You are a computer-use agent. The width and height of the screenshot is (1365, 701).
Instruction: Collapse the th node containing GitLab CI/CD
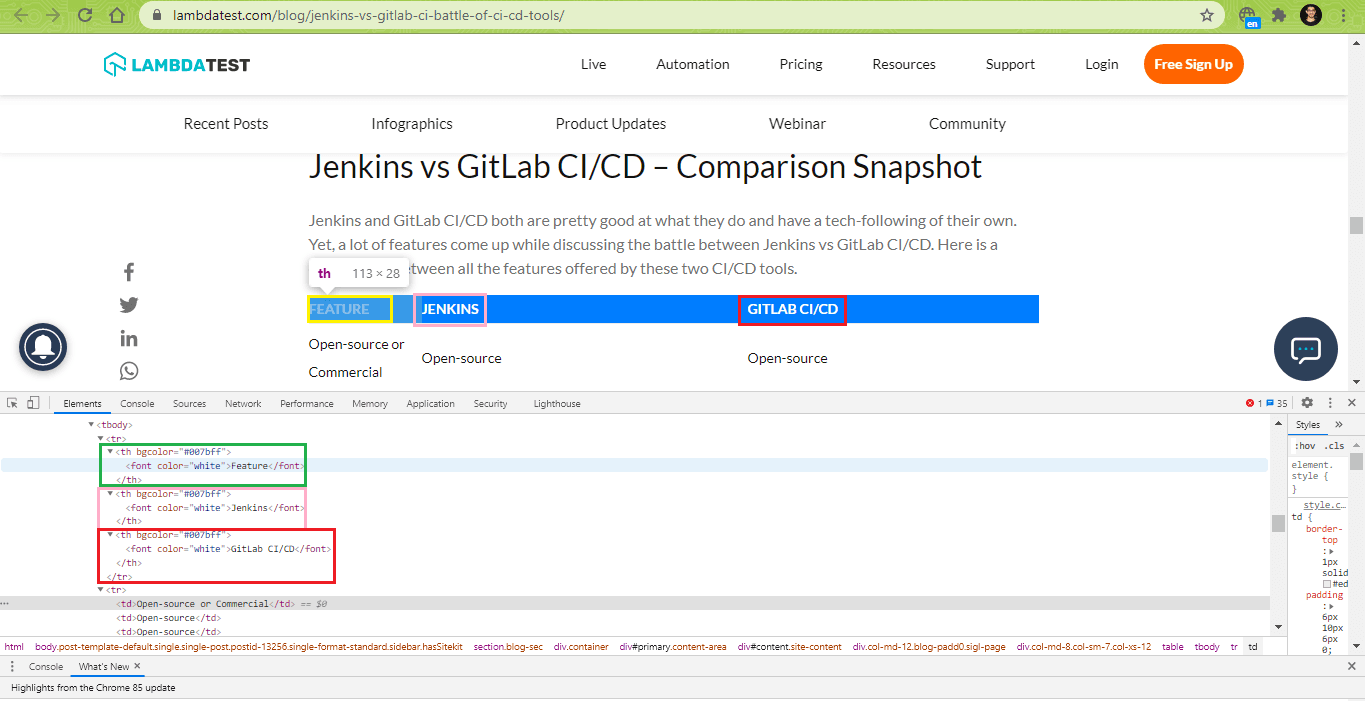coord(110,535)
